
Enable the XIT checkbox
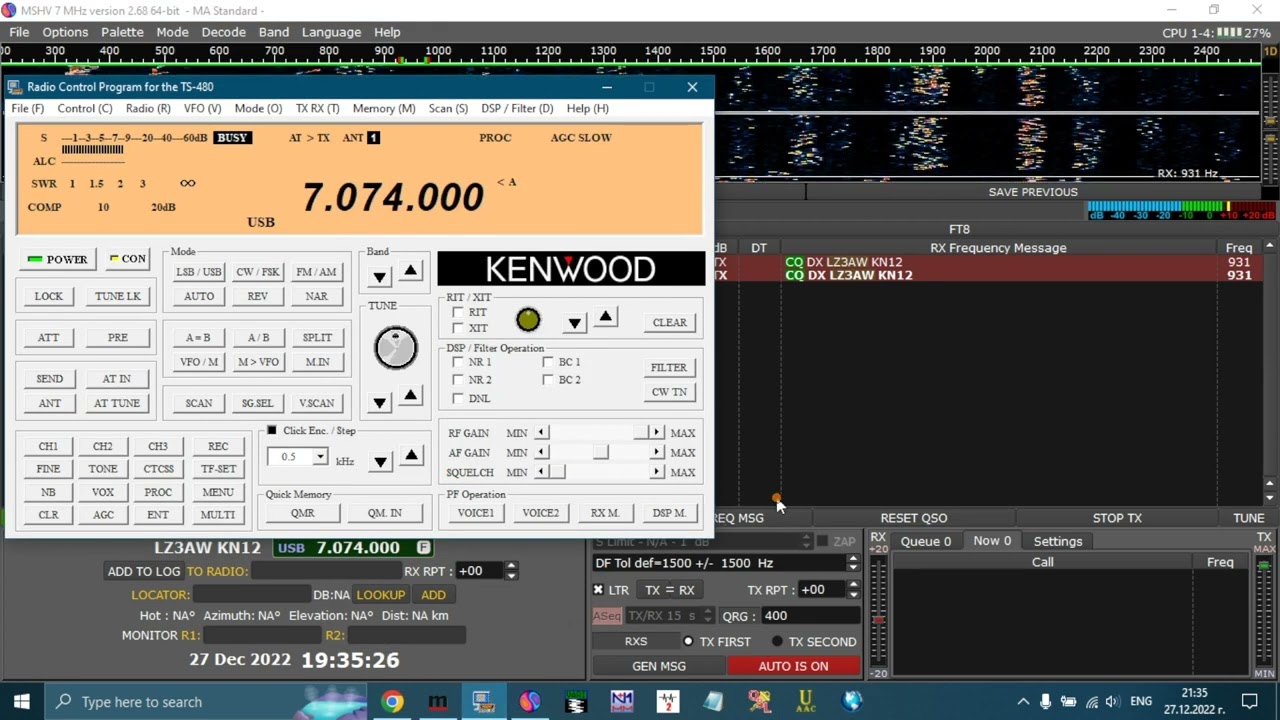(458, 328)
